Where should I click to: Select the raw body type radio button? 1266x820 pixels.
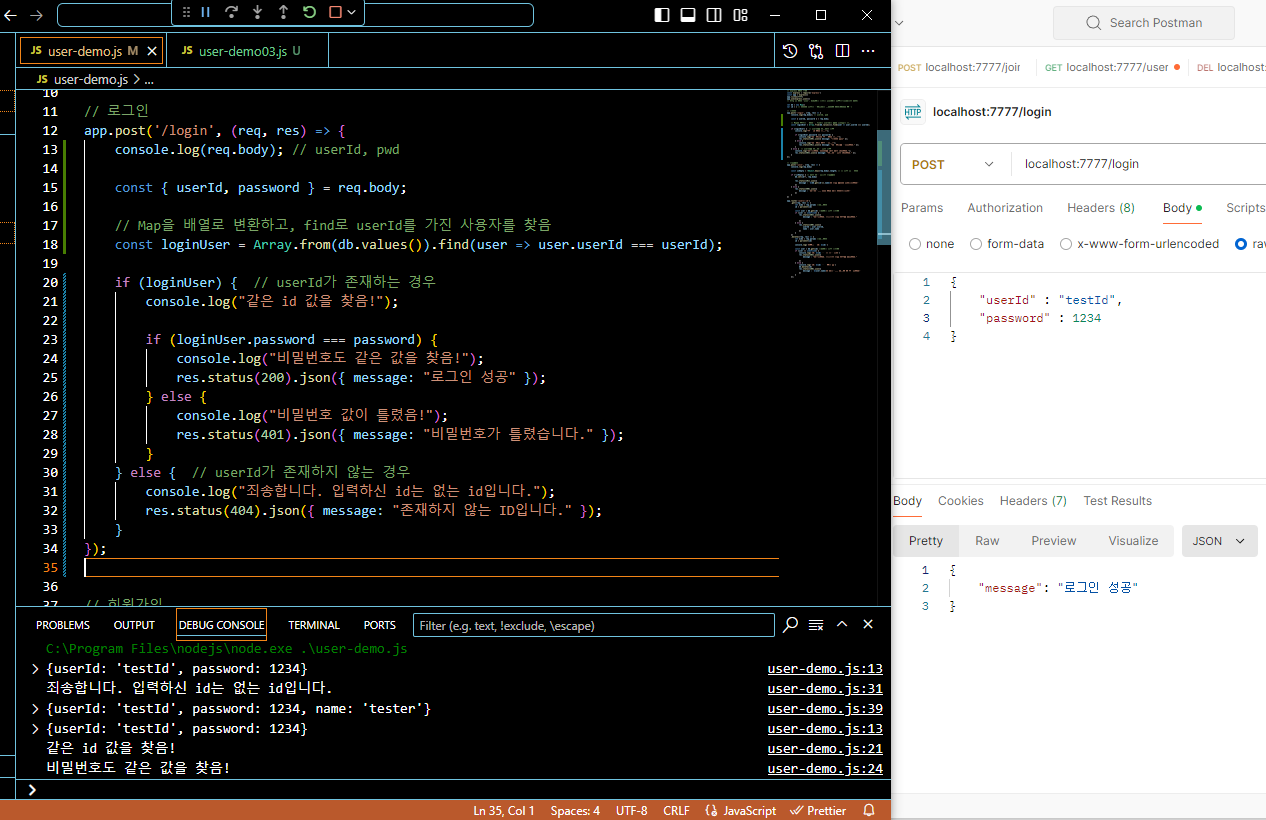1241,244
